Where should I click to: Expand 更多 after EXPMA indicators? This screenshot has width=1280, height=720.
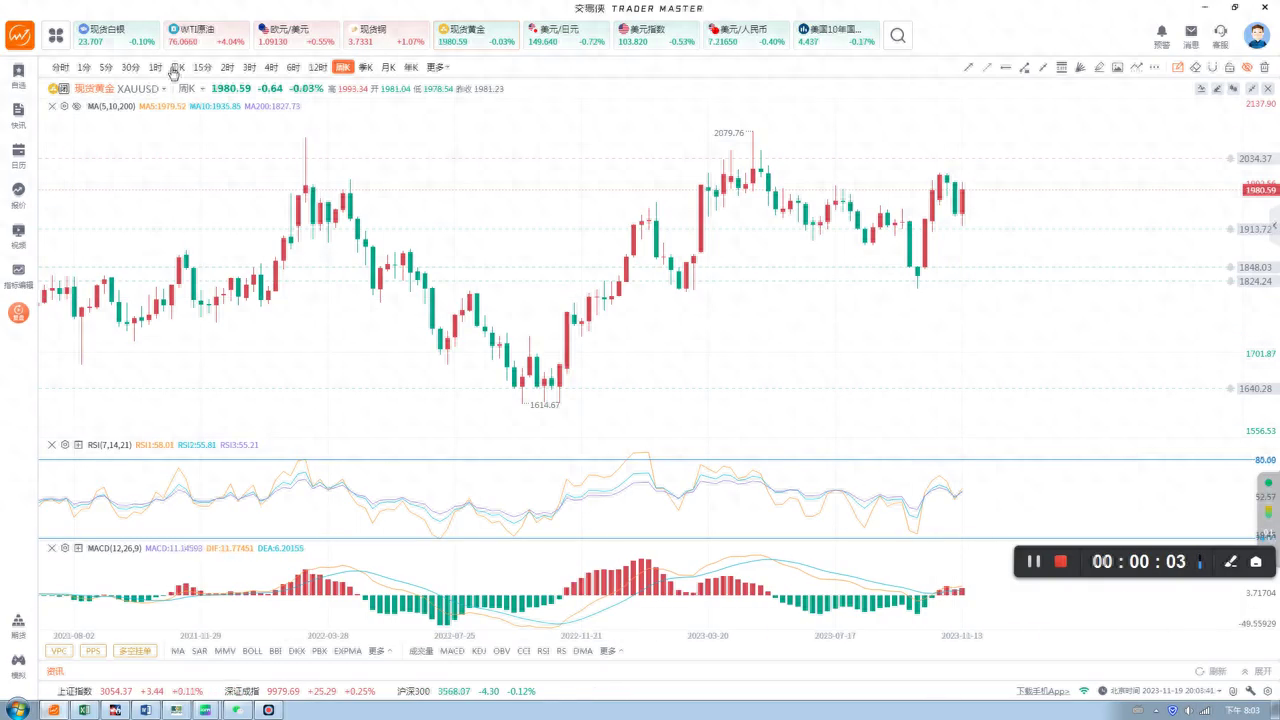(x=380, y=651)
